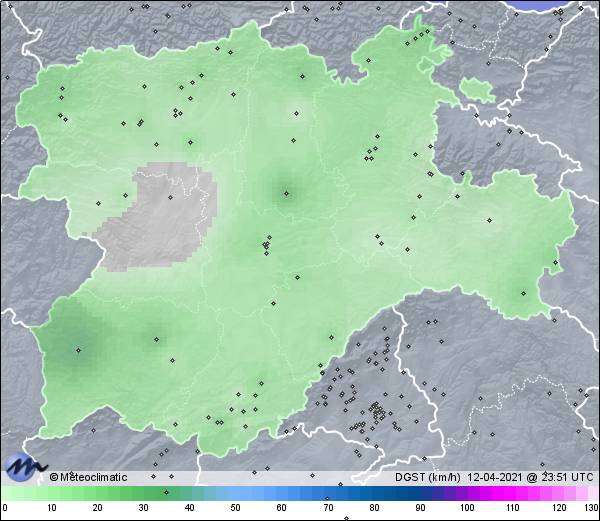Click the scale label 130
The image size is (600, 521).
pyautogui.click(x=592, y=508)
